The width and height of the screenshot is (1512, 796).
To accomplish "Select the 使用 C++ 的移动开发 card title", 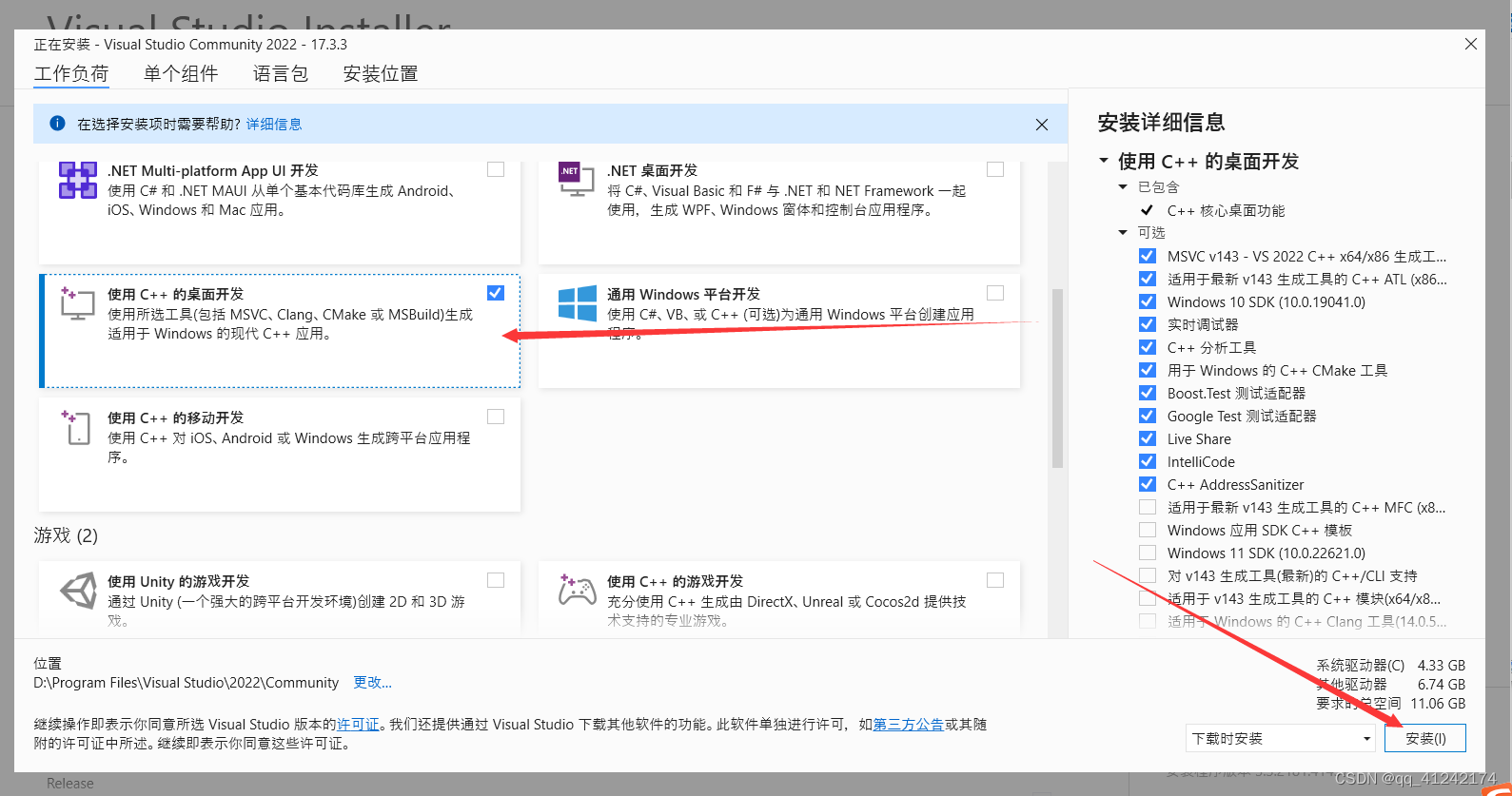I will 175,417.
